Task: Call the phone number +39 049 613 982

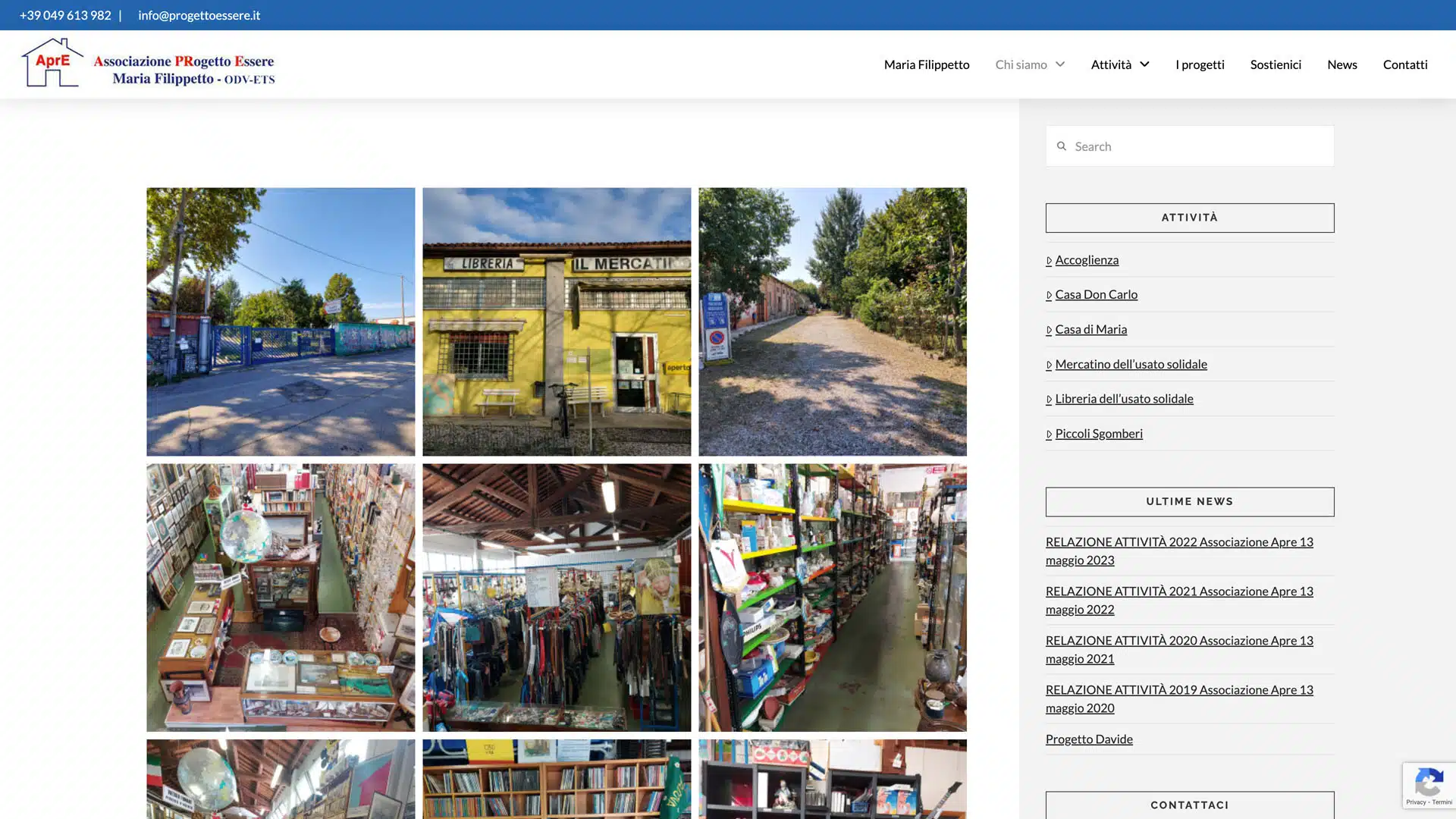Action: tap(65, 15)
